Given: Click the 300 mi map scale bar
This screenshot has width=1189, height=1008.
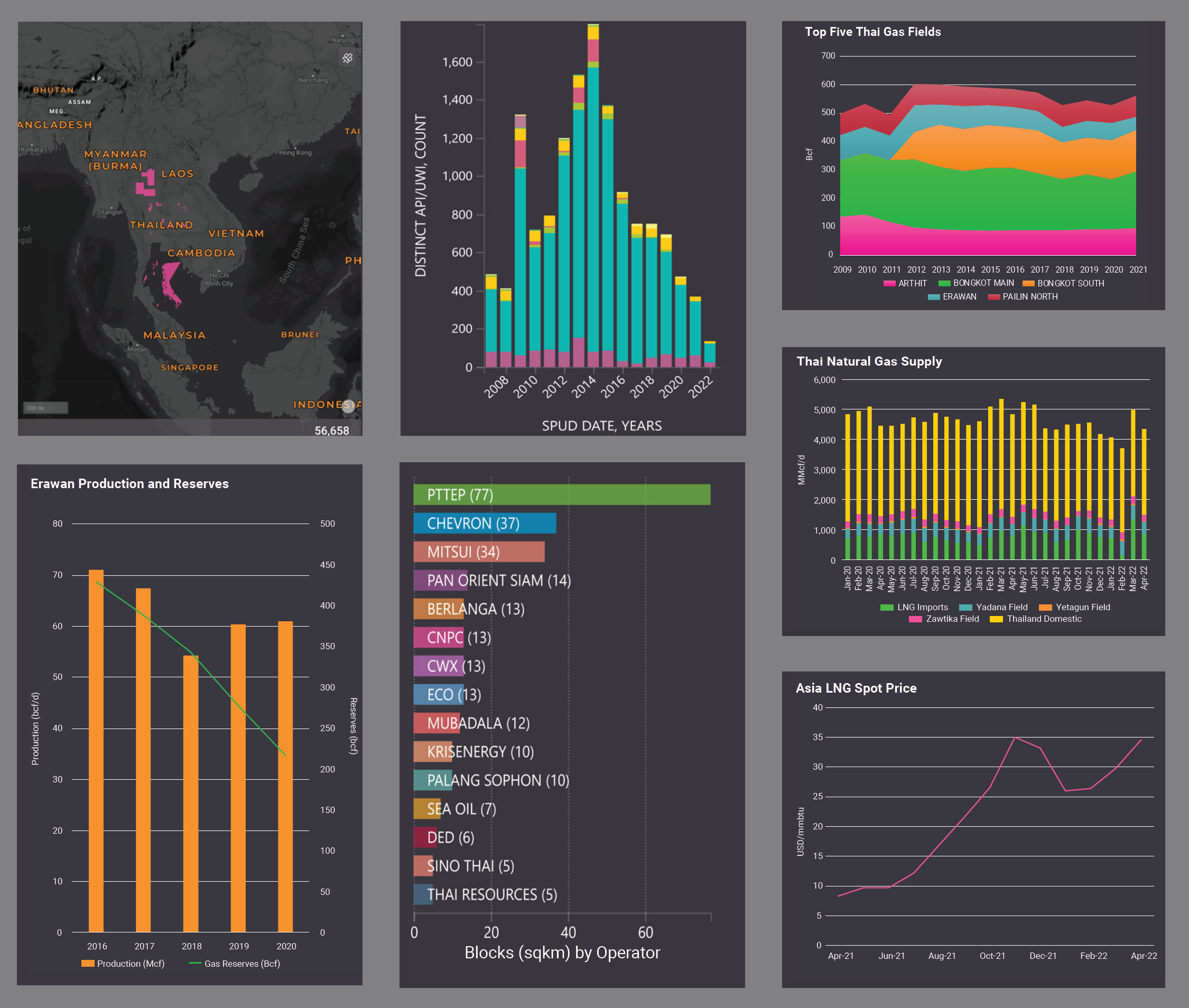Looking at the screenshot, I should [45, 408].
